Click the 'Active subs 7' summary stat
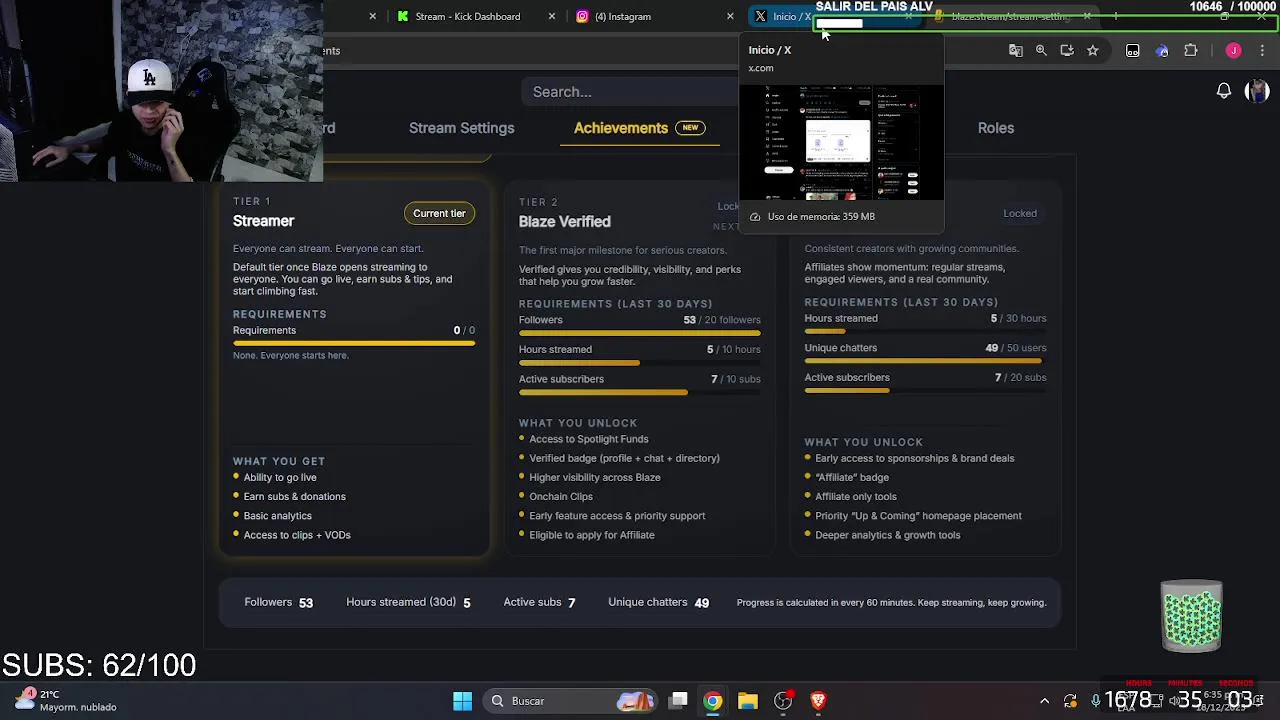 pos(539,602)
